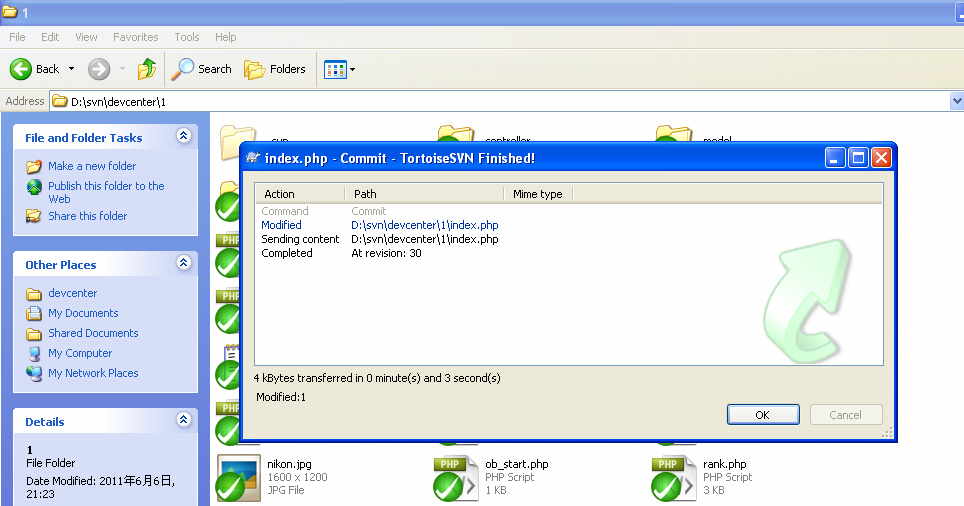The width and height of the screenshot is (964, 506).
Task: Collapse the Details panel
Action: click(x=182, y=421)
